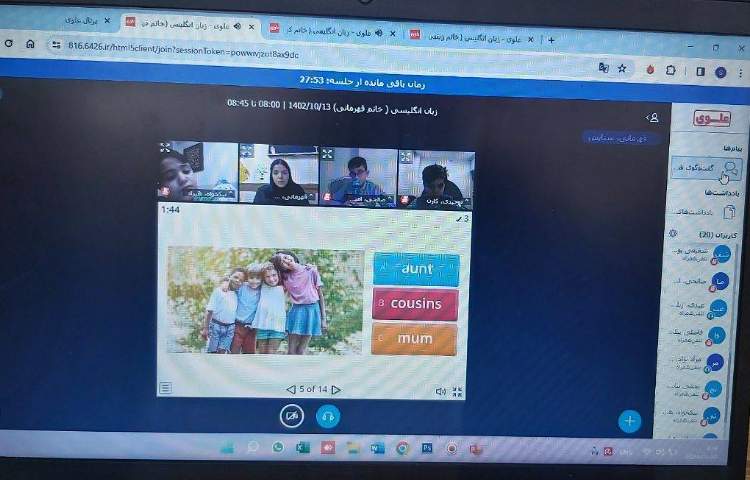Open a new browser tab with plus

point(551,40)
